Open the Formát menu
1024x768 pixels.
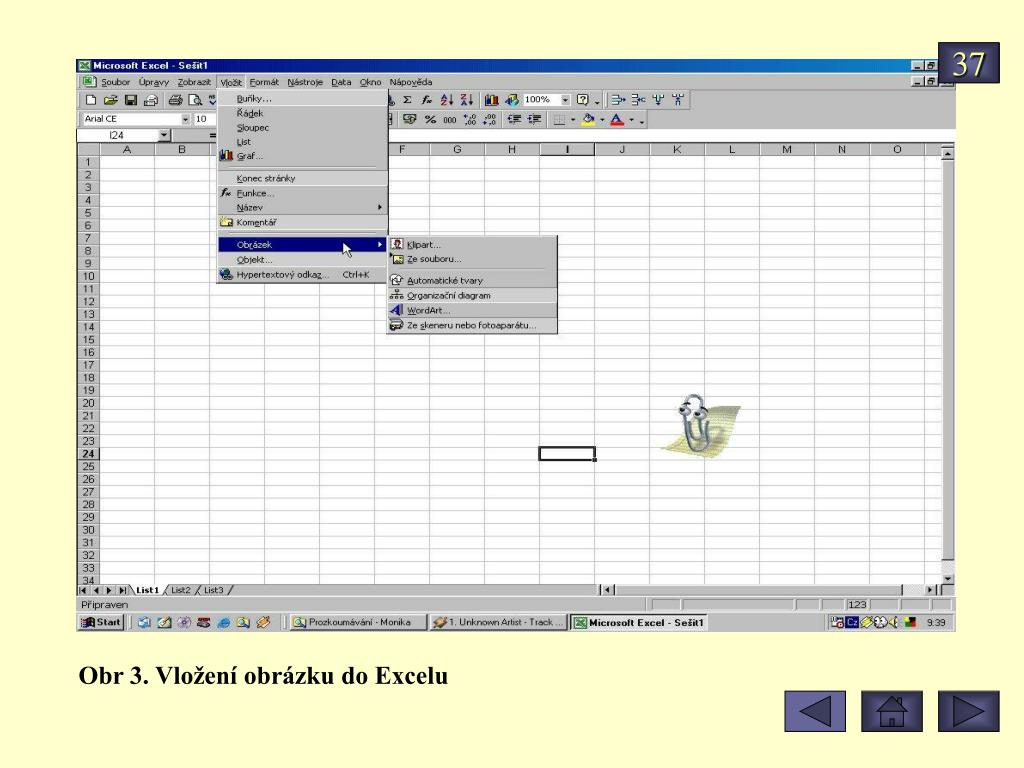point(264,82)
